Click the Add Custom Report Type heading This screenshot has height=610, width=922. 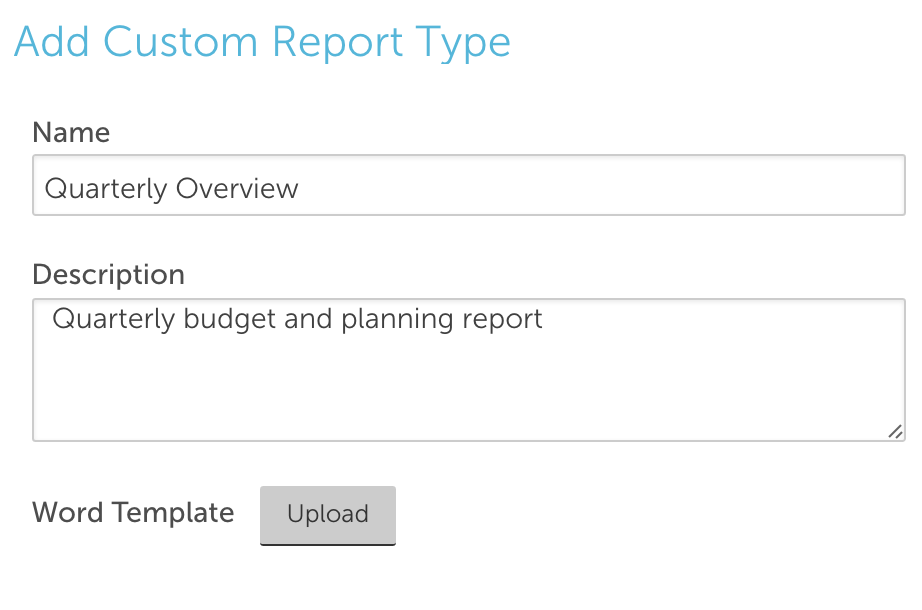point(262,43)
